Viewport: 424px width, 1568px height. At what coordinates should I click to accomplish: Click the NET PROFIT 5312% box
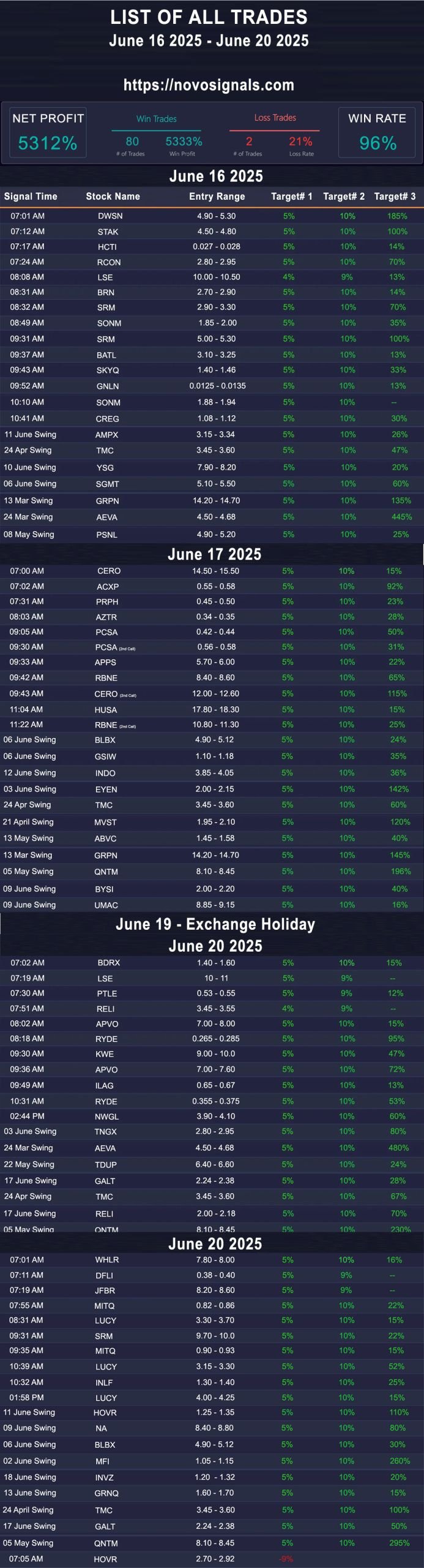tap(48, 132)
